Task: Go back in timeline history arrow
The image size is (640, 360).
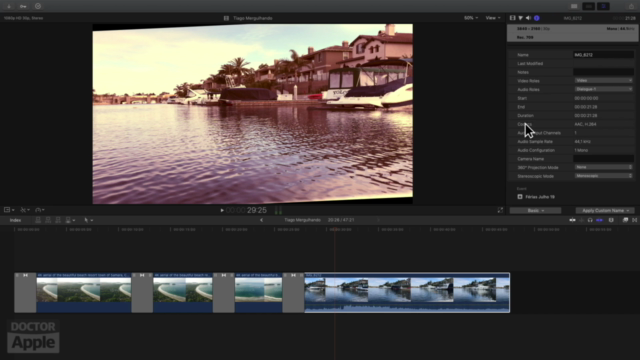Action: pos(261,220)
